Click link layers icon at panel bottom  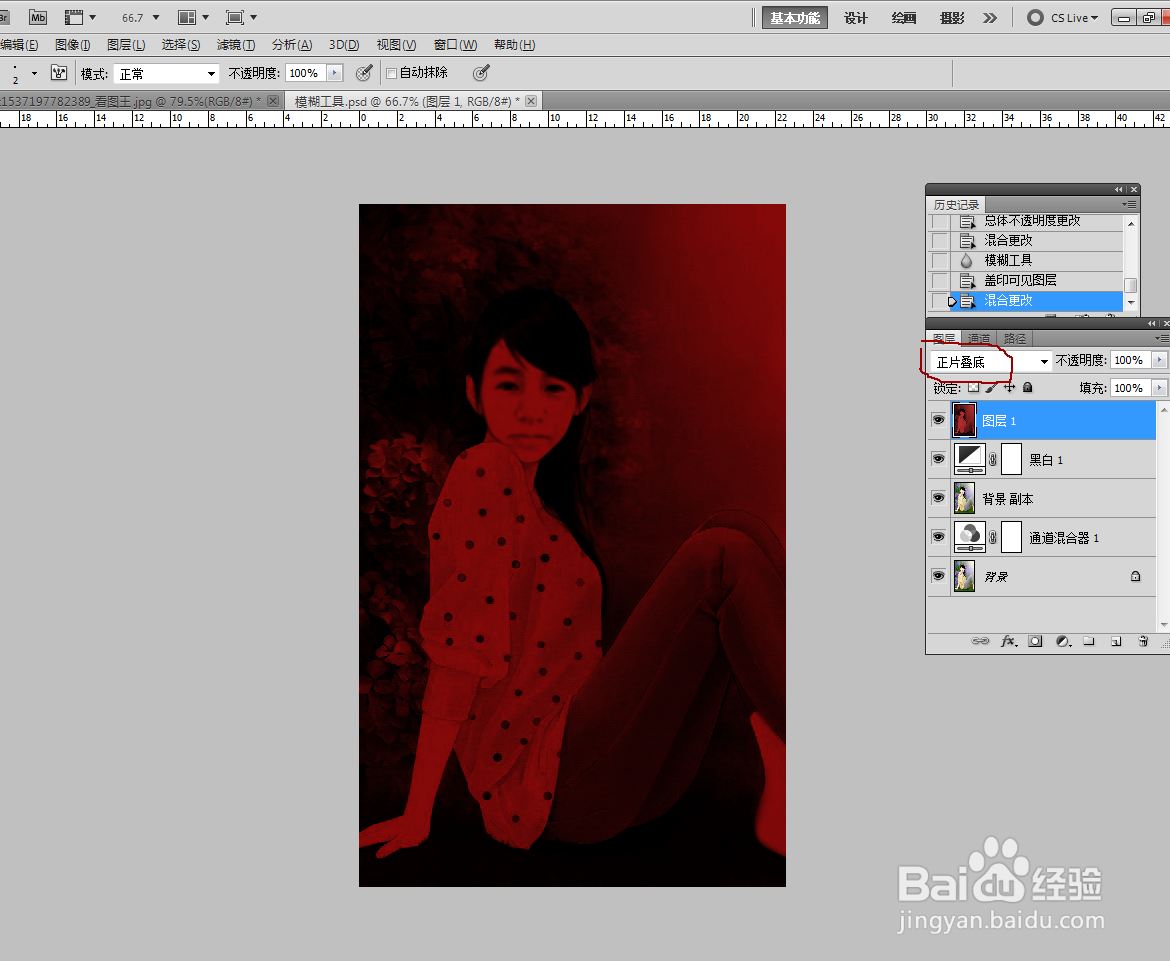pyautogui.click(x=980, y=641)
